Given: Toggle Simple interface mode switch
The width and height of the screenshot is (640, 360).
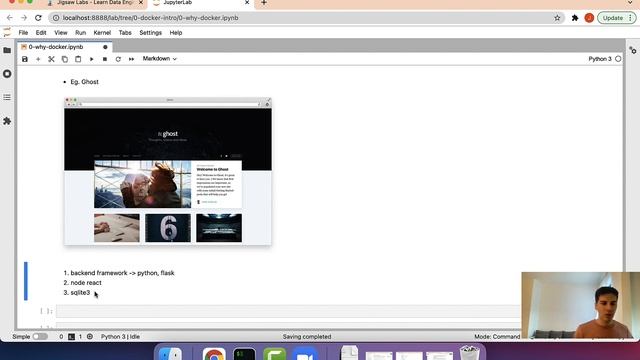Looking at the screenshot, I should [x=40, y=336].
